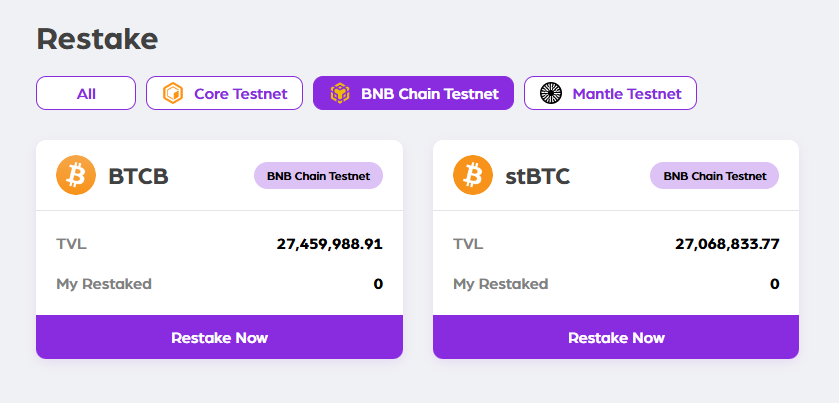Viewport: 839px width, 403px height.
Task: Click the Restake page heading
Action: tap(97, 39)
